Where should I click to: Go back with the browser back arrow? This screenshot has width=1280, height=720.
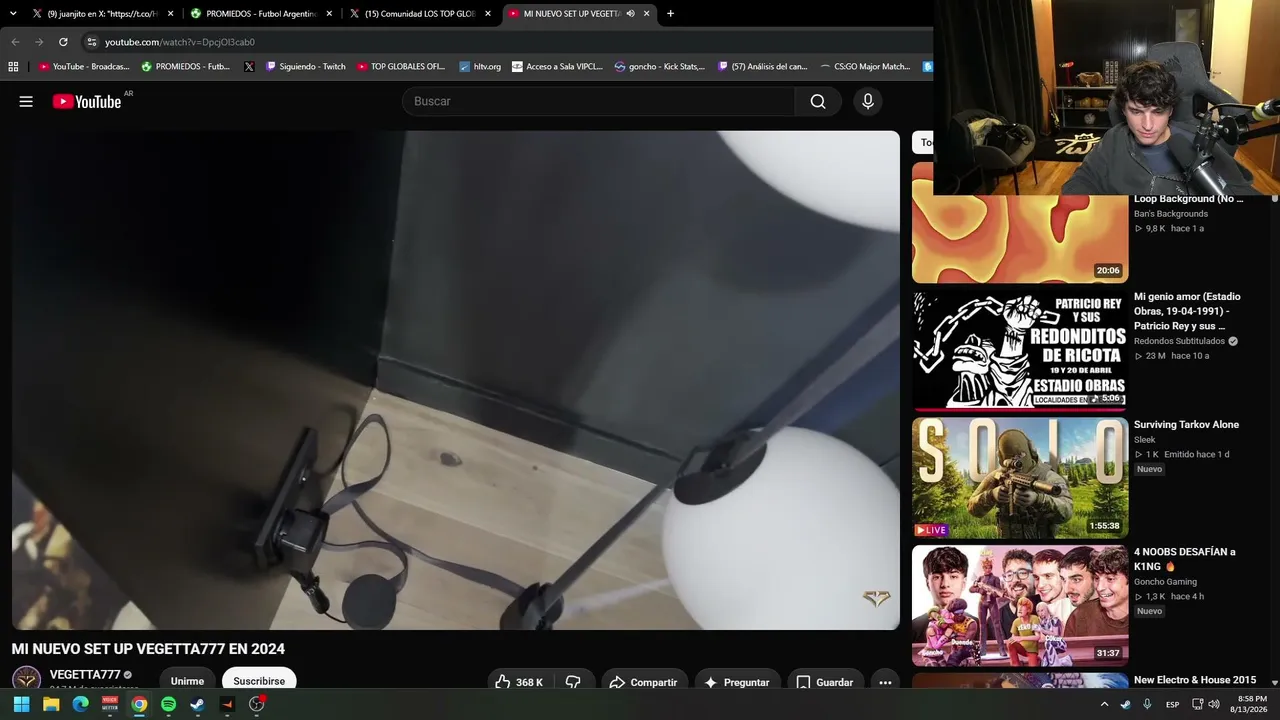15,42
